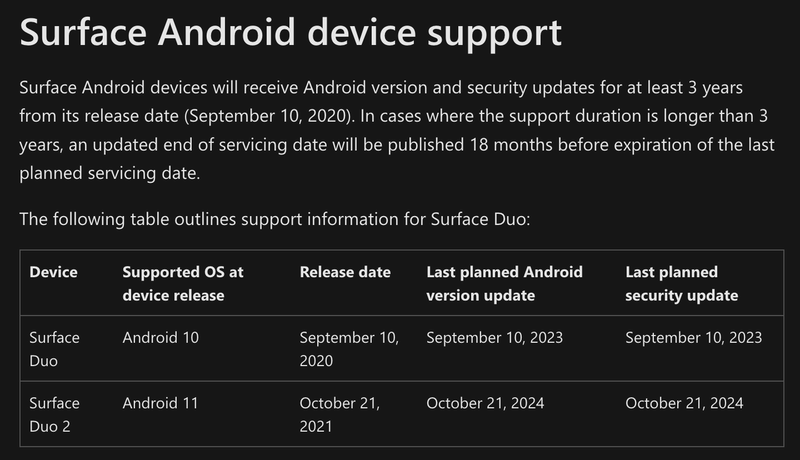Click the "Release date" column header

point(345,272)
